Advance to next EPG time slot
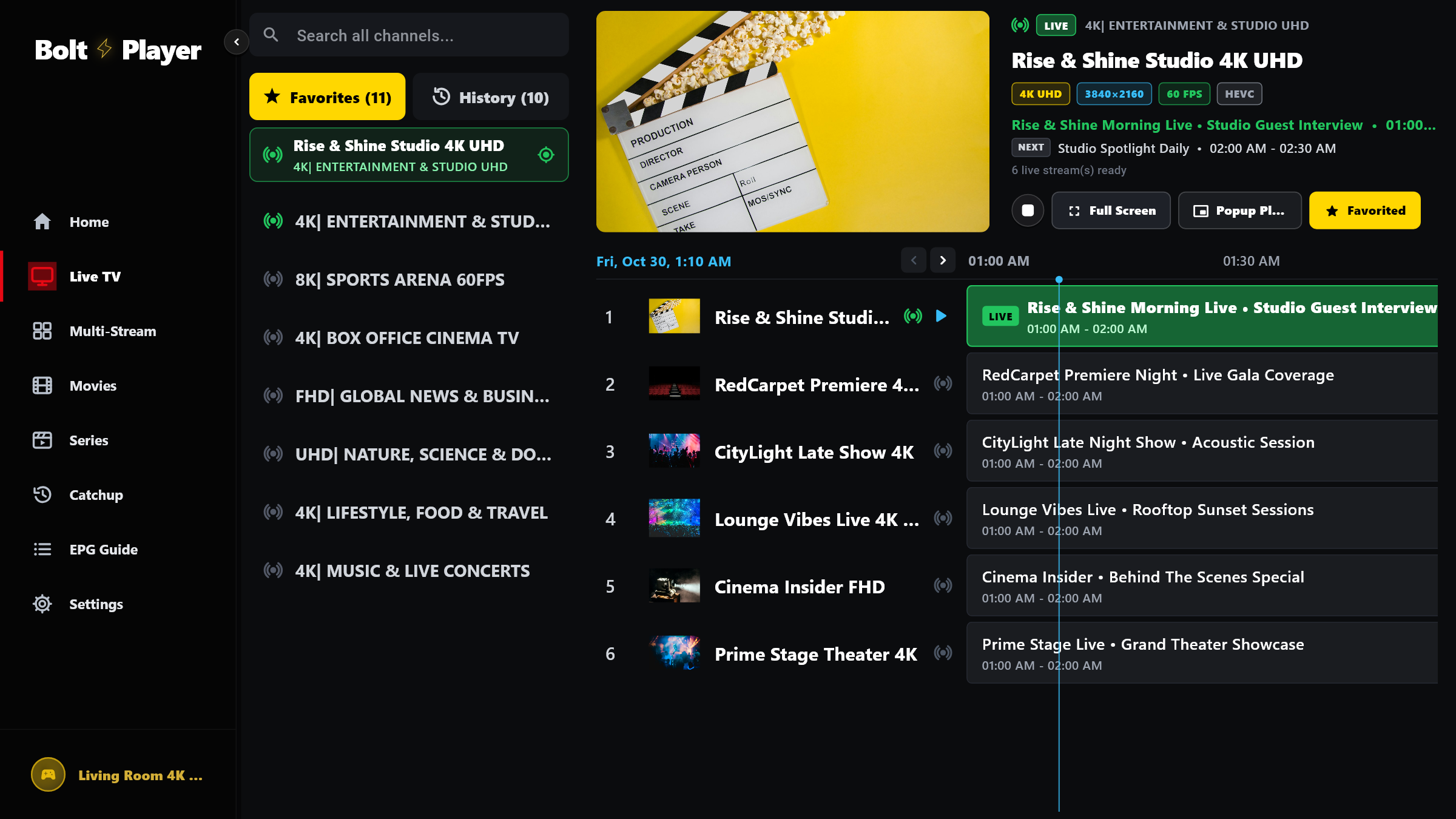The image size is (1456, 819). pos(943,260)
